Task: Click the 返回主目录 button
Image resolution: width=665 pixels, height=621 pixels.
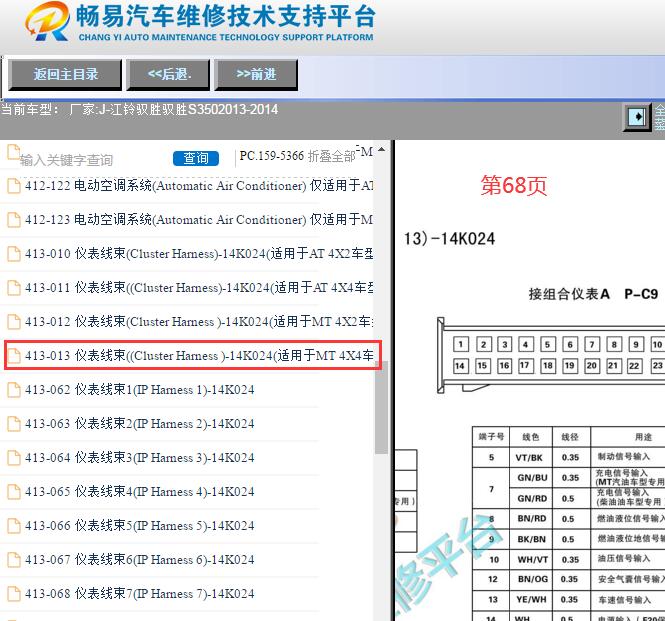Action: (65, 75)
